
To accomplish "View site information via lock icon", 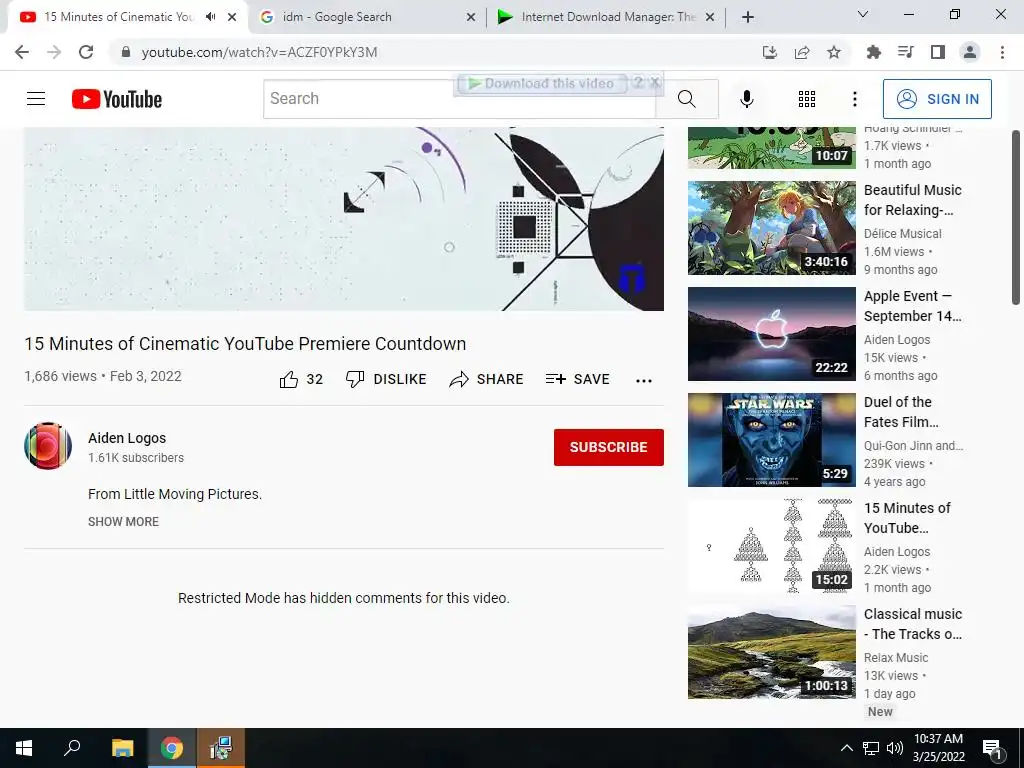I will coord(126,52).
